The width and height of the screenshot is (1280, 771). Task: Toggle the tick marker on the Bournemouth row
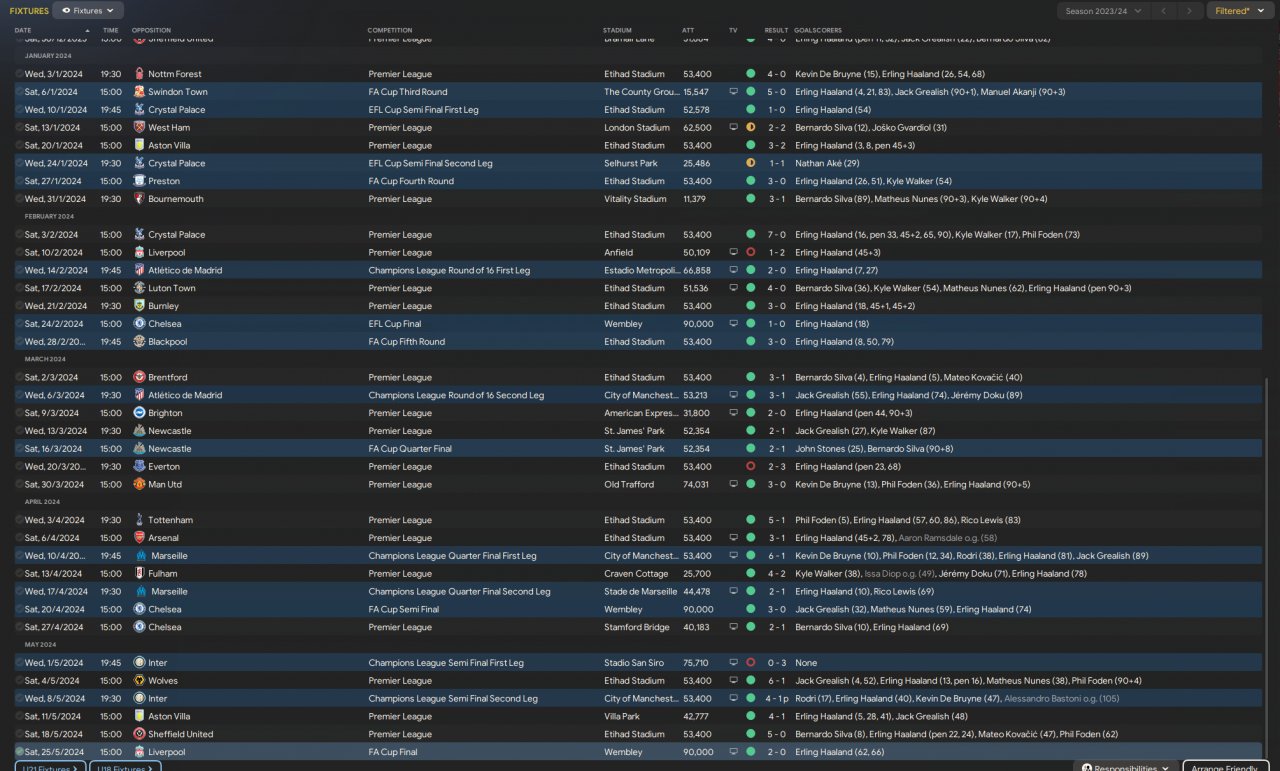[x=19, y=199]
